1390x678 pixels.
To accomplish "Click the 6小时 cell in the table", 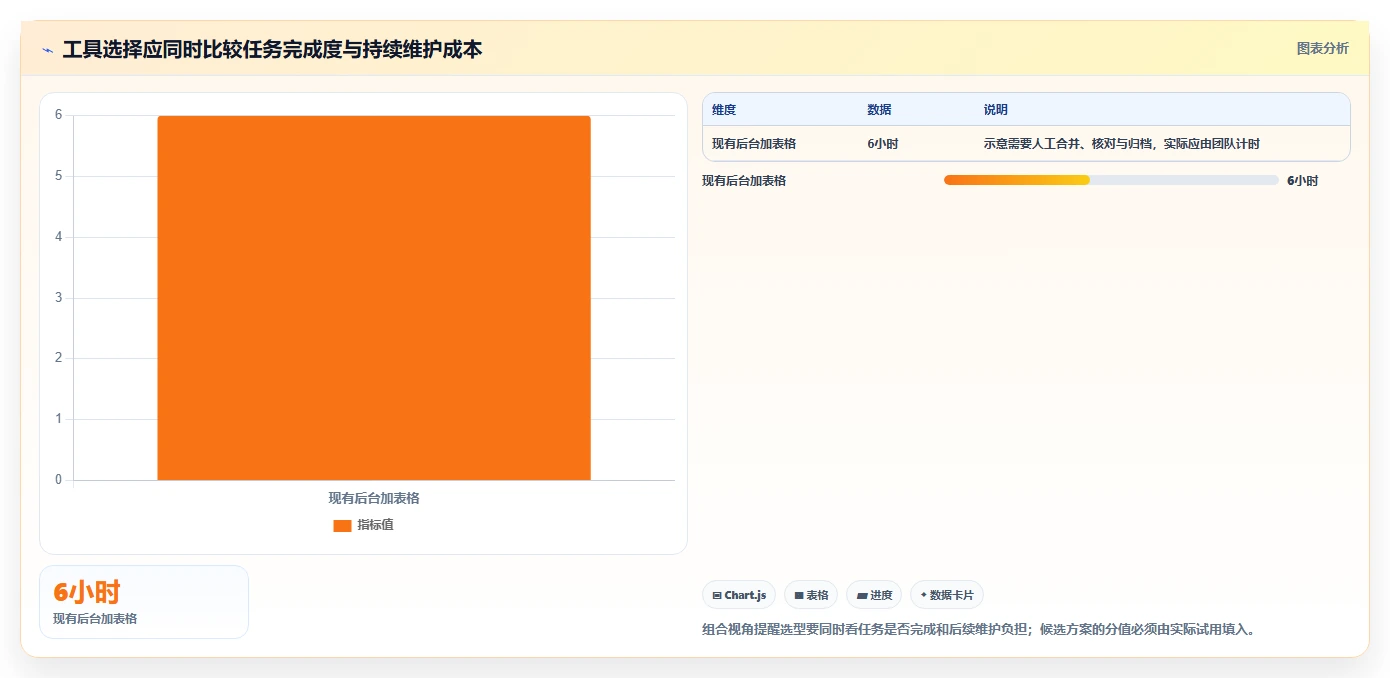I will (x=883, y=144).
